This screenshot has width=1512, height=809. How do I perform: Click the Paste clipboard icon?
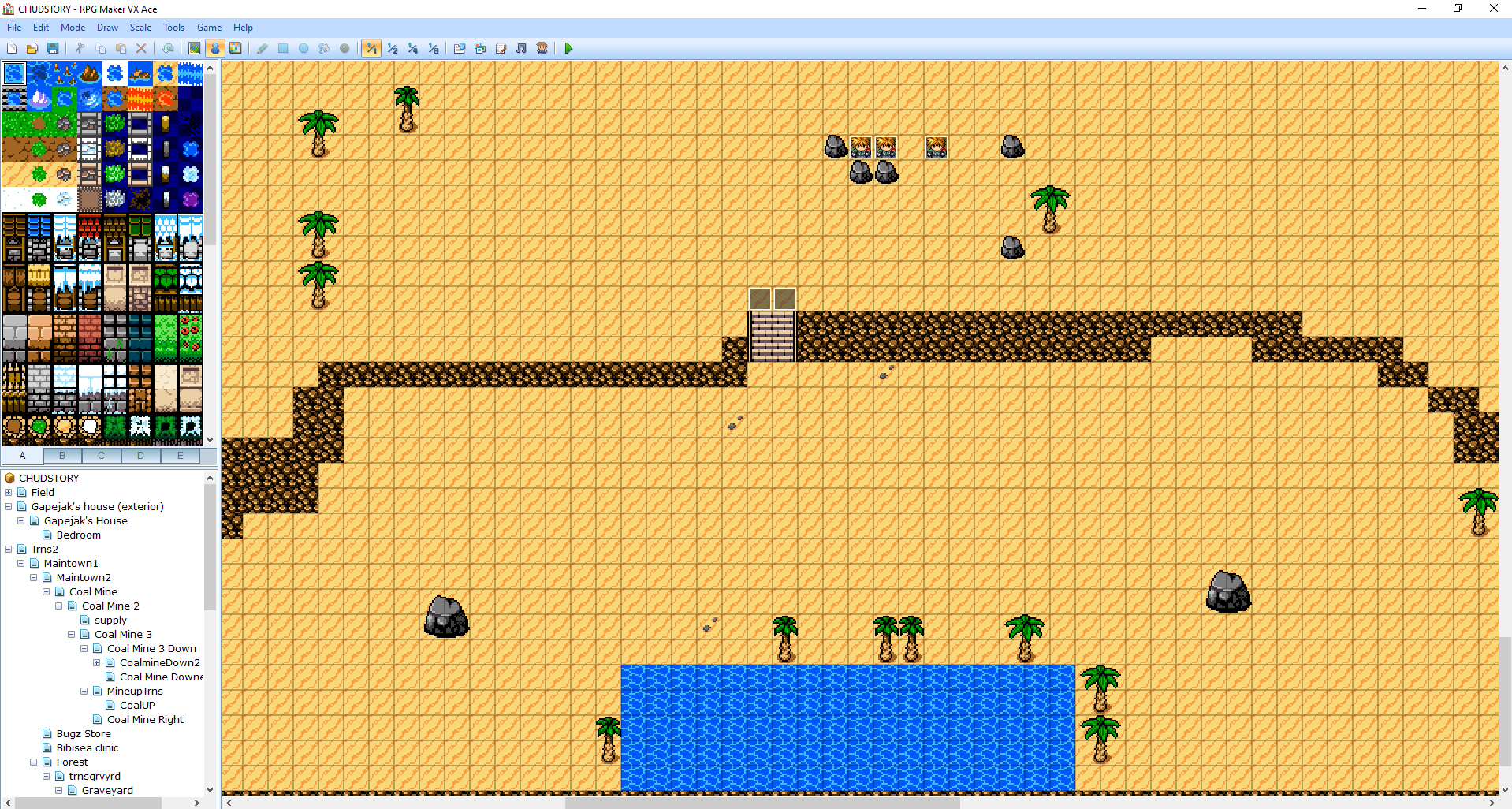point(121,49)
